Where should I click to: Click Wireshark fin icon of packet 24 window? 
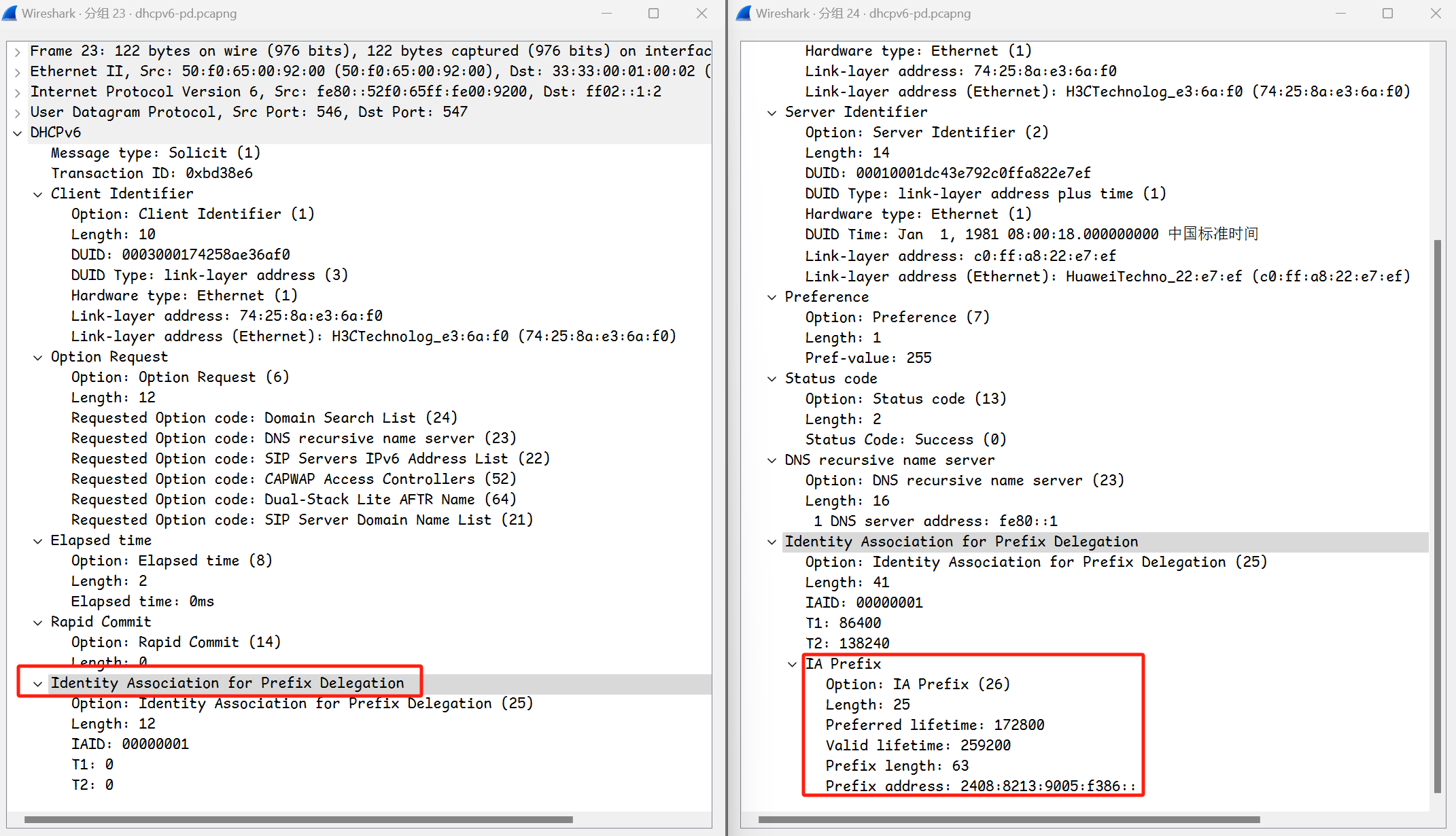coord(744,13)
